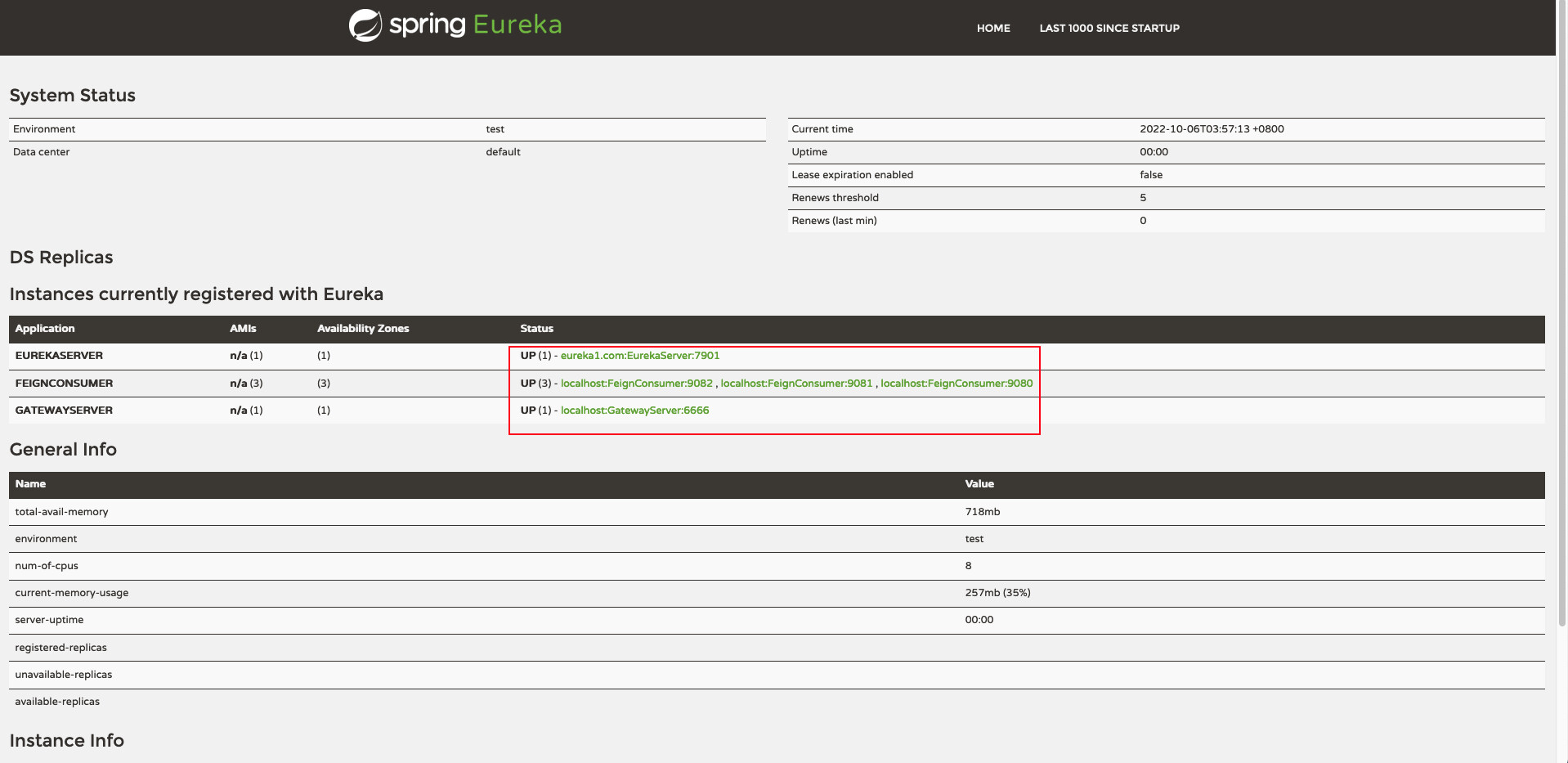Click the num-of-cpus row name
This screenshot has width=1568, height=763.
pyautogui.click(x=47, y=566)
